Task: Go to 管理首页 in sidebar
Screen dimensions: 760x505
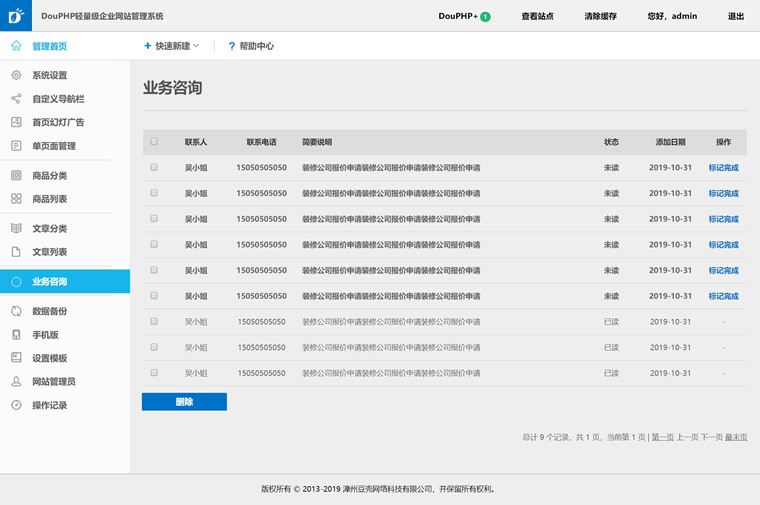Action: pos(50,46)
